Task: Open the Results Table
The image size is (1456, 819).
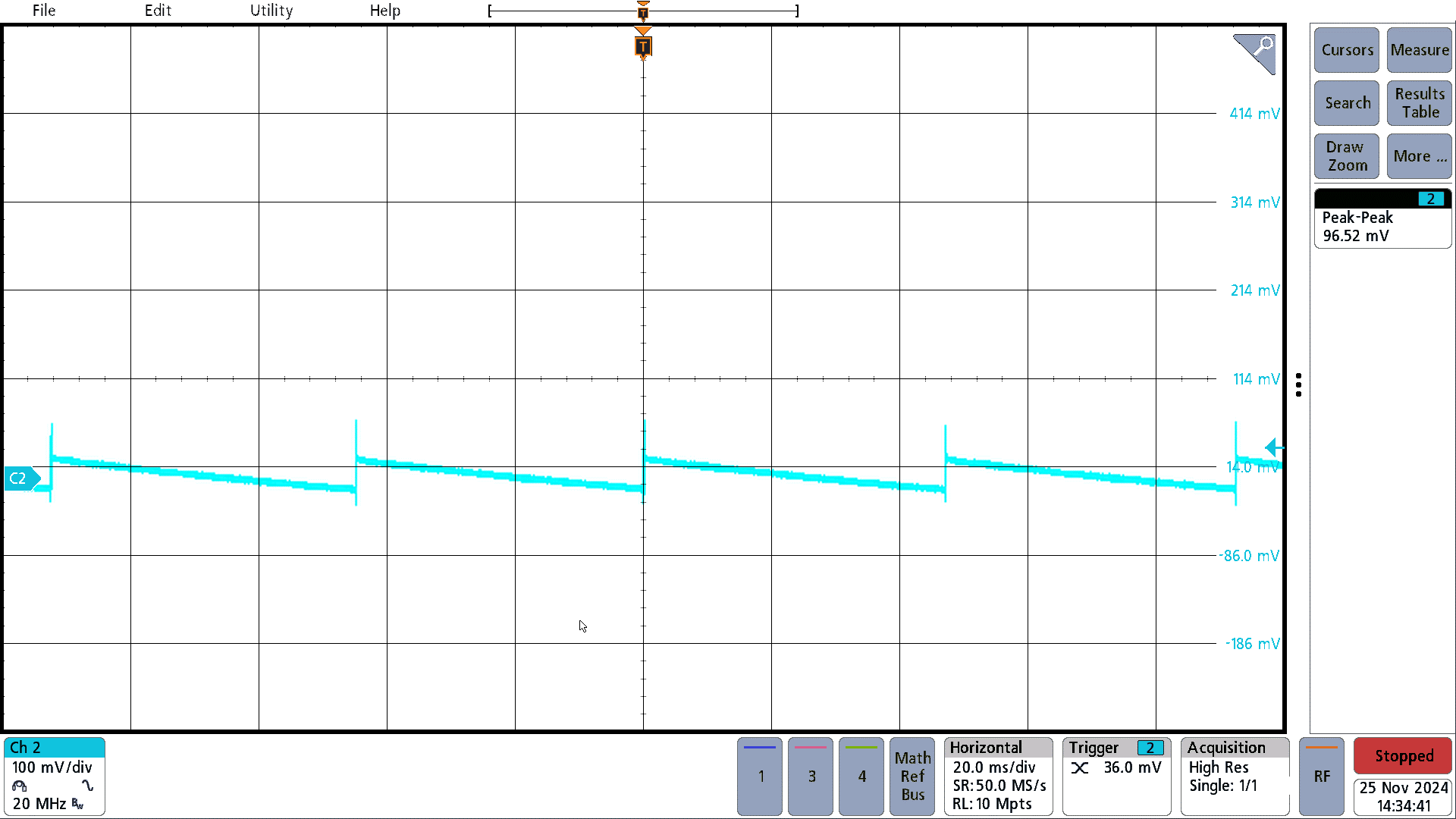Action: tap(1420, 103)
